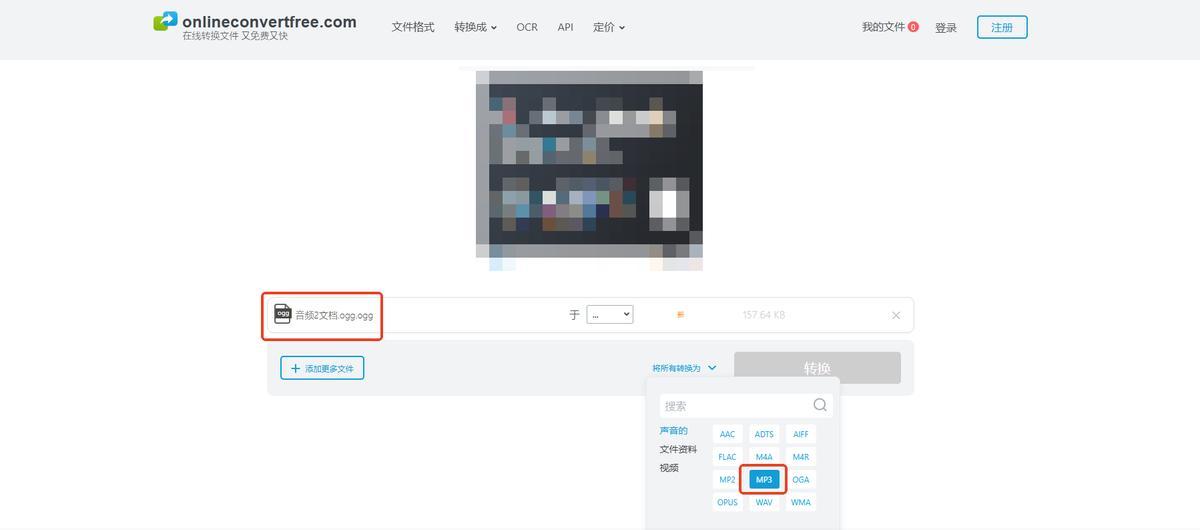Screen dimensions: 1200x530
Task: Open the 转换成 dropdown menu
Action: click(x=475, y=27)
